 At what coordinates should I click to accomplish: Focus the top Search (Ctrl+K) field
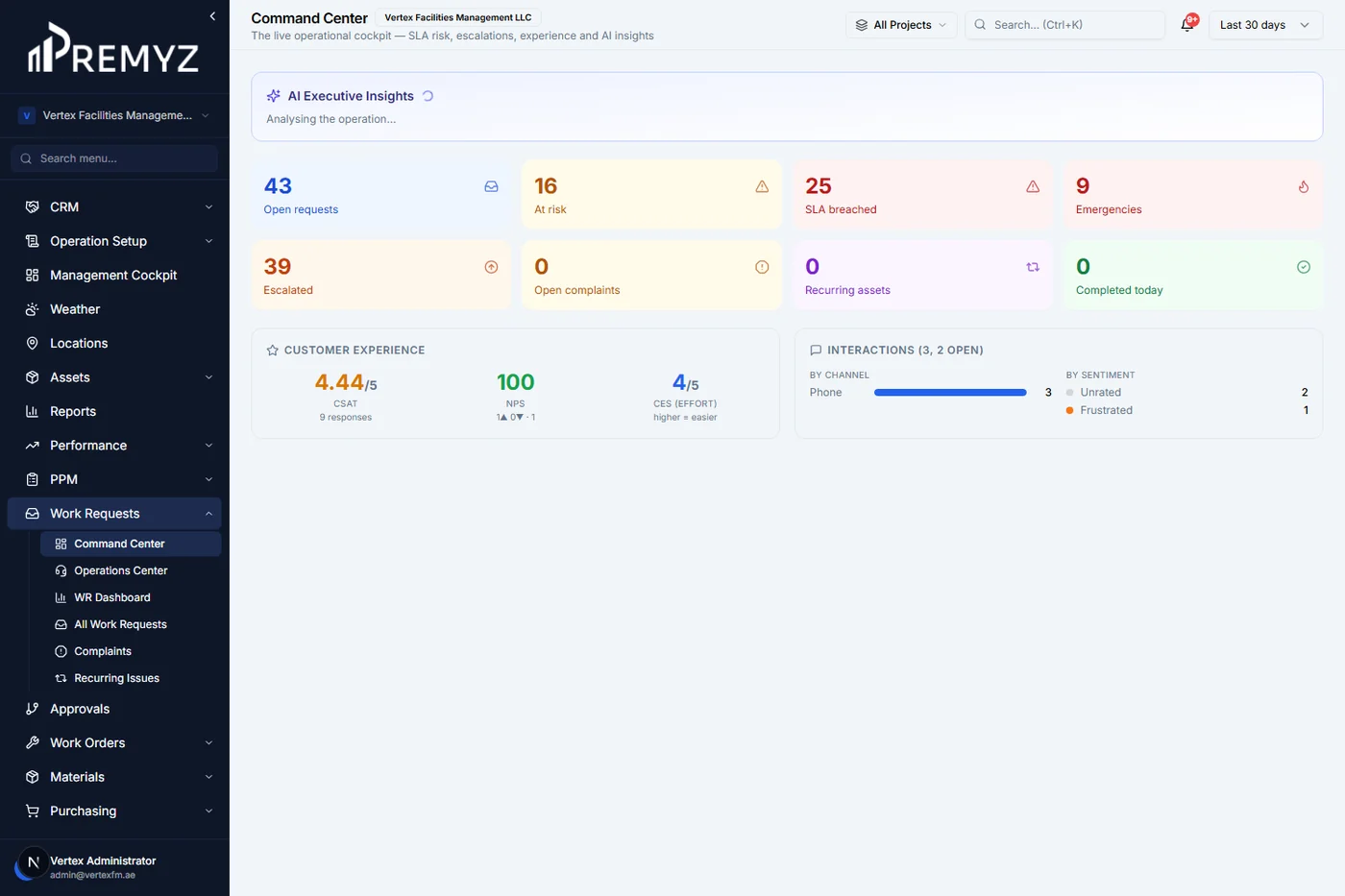[1065, 25]
